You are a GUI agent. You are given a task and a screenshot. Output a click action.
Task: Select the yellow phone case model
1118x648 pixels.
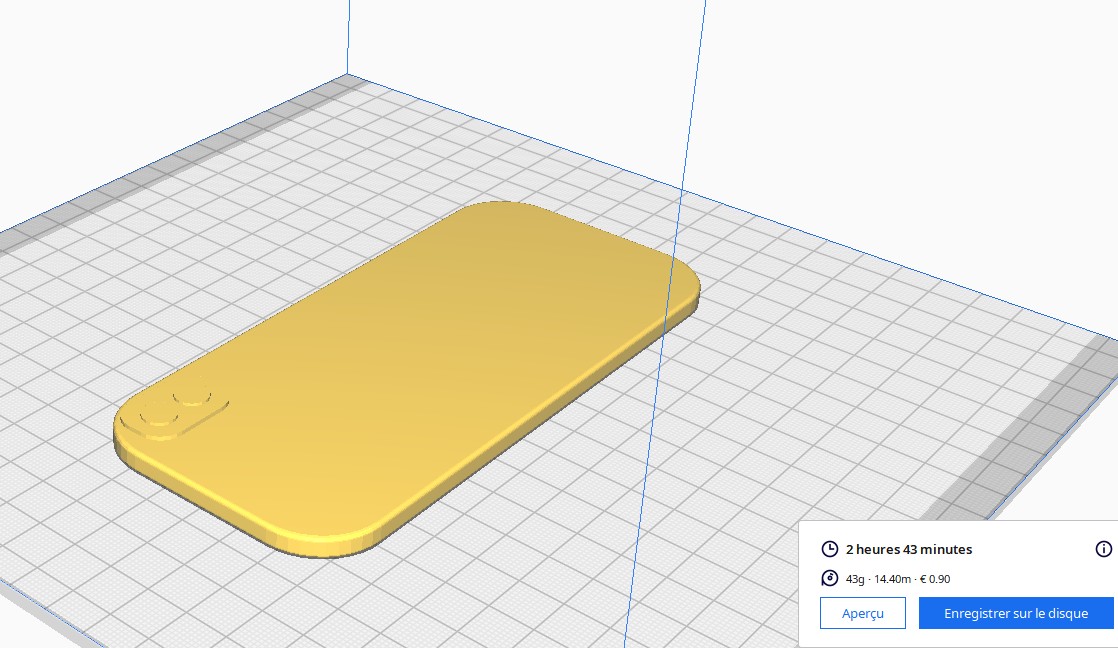click(x=406, y=378)
